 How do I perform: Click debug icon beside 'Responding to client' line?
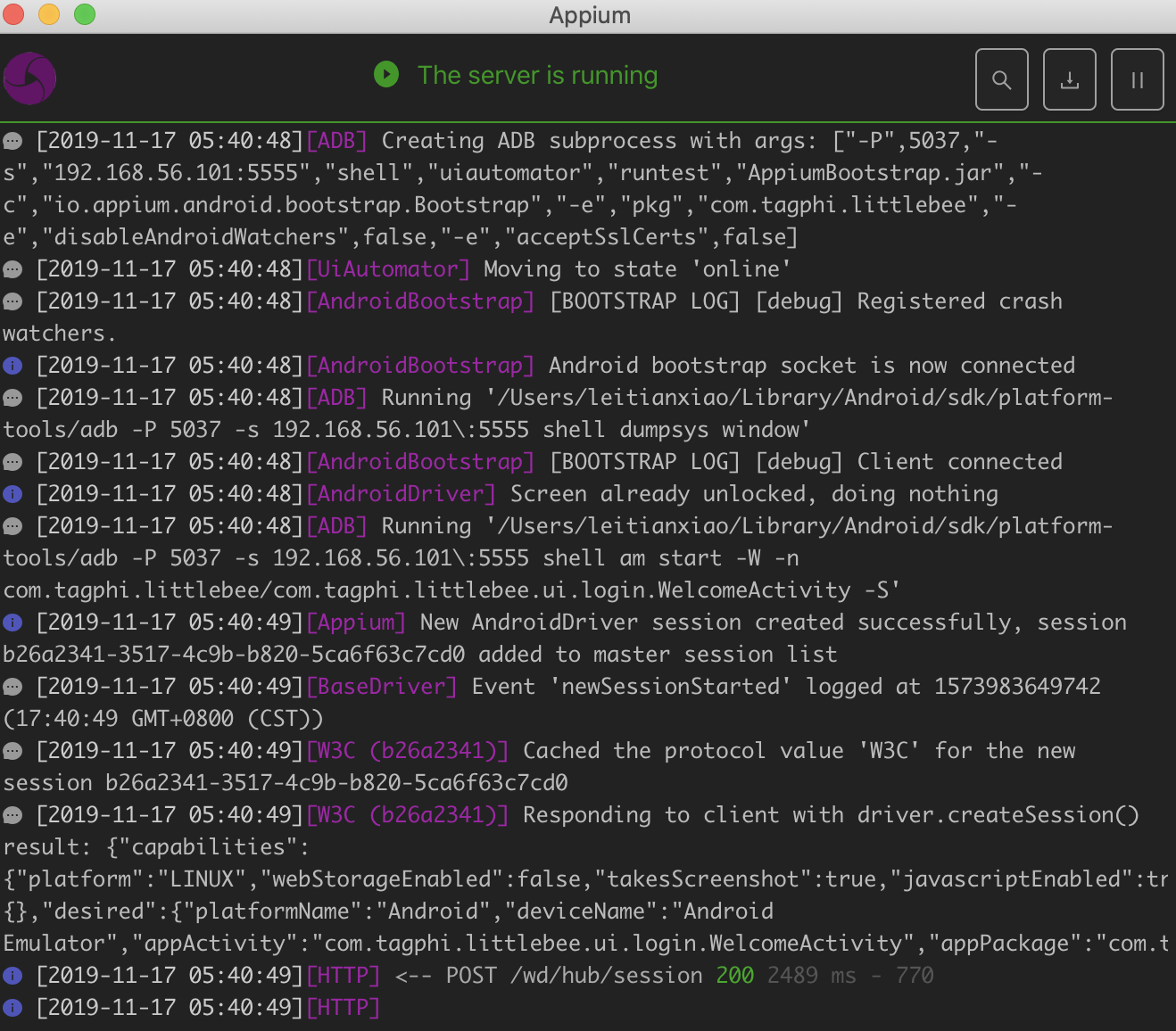(12, 815)
